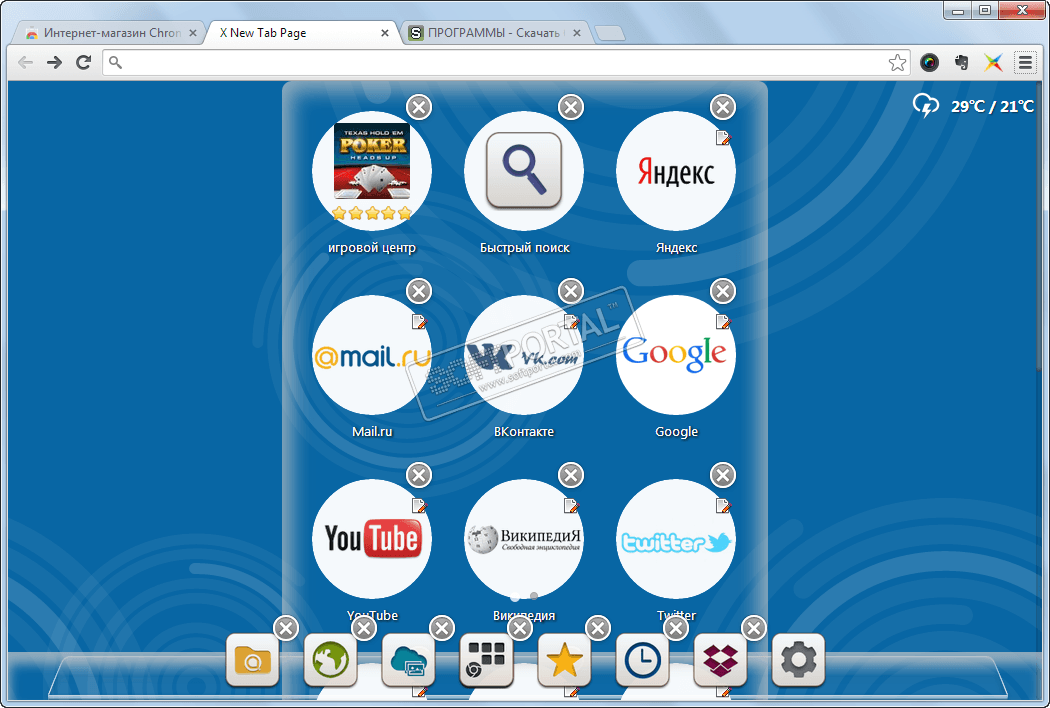Remove the Быстрый поиск tile

click(571, 107)
